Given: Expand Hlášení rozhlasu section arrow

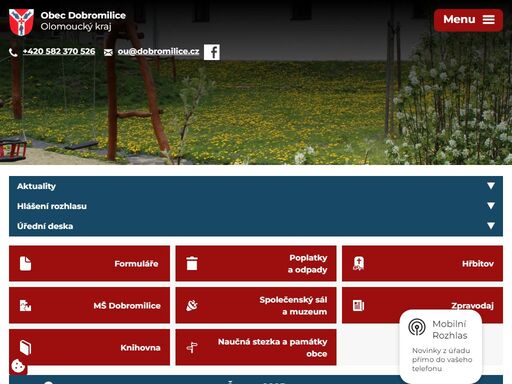Looking at the screenshot, I should [491, 206].
